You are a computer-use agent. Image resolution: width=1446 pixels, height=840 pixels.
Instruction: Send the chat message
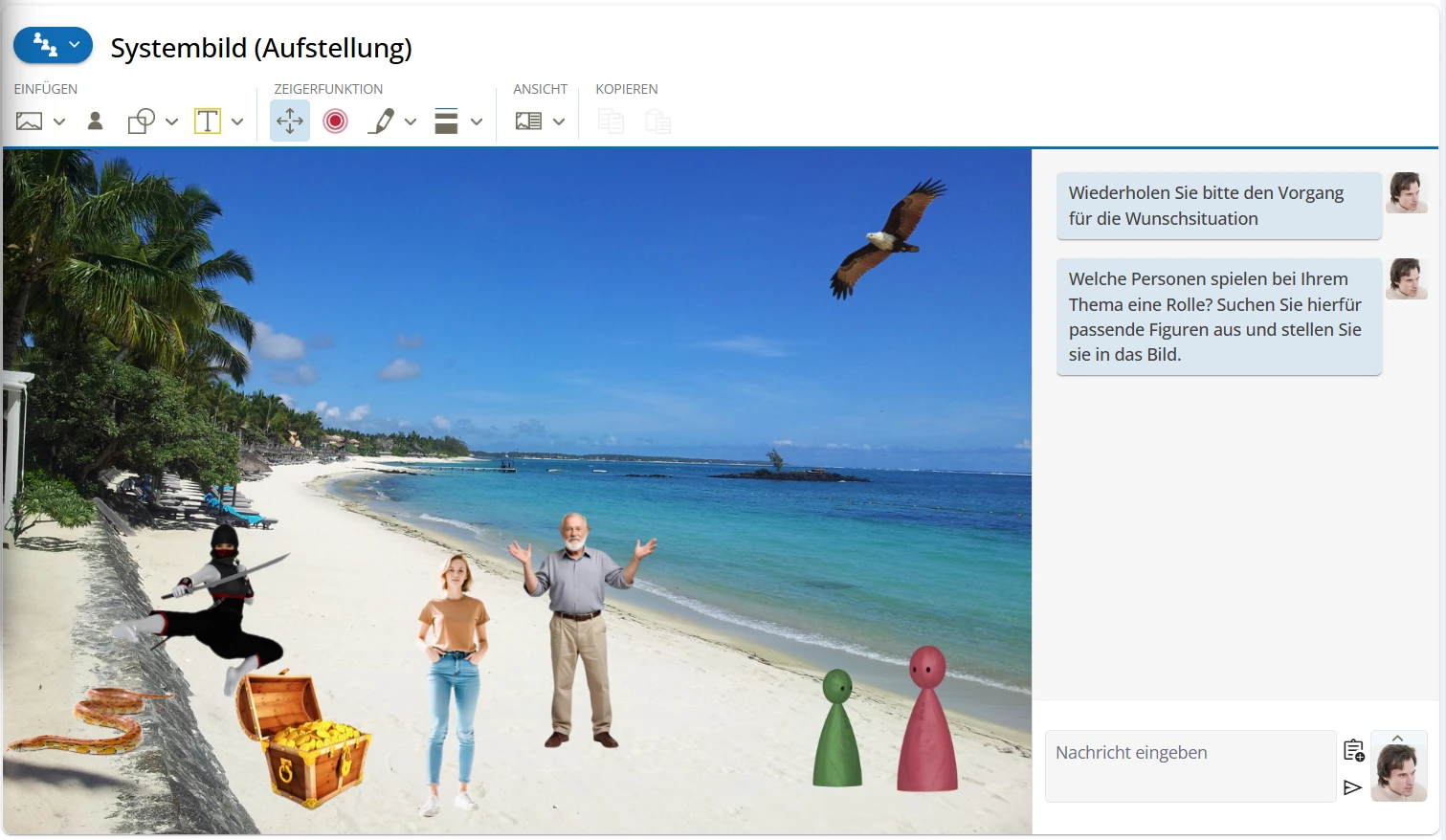click(1352, 787)
